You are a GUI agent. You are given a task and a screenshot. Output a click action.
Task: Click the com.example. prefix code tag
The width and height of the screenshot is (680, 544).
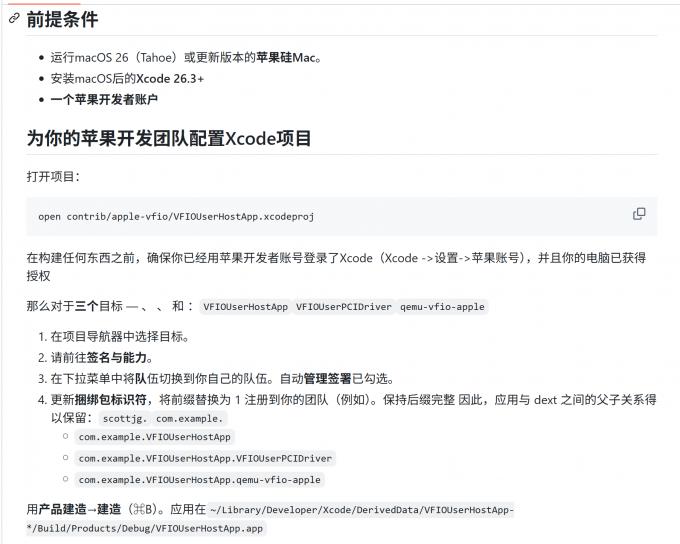coord(190,419)
